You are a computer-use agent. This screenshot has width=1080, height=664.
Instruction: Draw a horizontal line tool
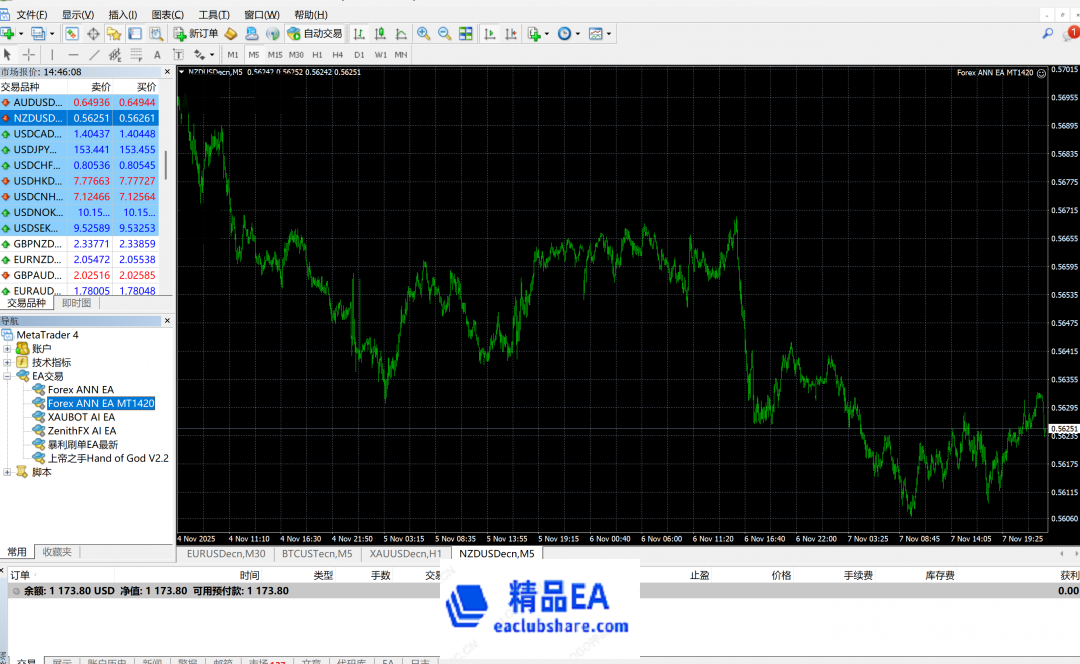[x=73, y=54]
